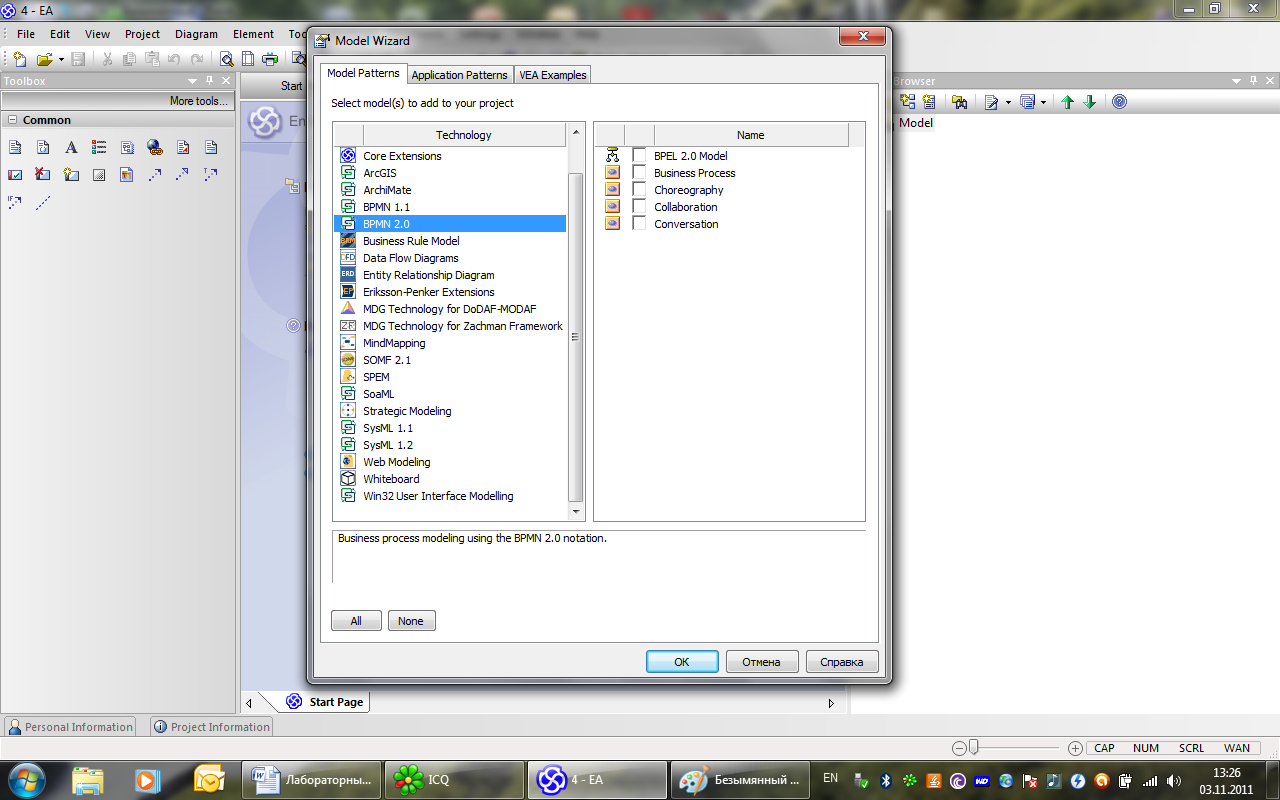This screenshot has width=1280, height=800.
Task: Click the zoom-in plus button in status bar
Action: 1075,748
